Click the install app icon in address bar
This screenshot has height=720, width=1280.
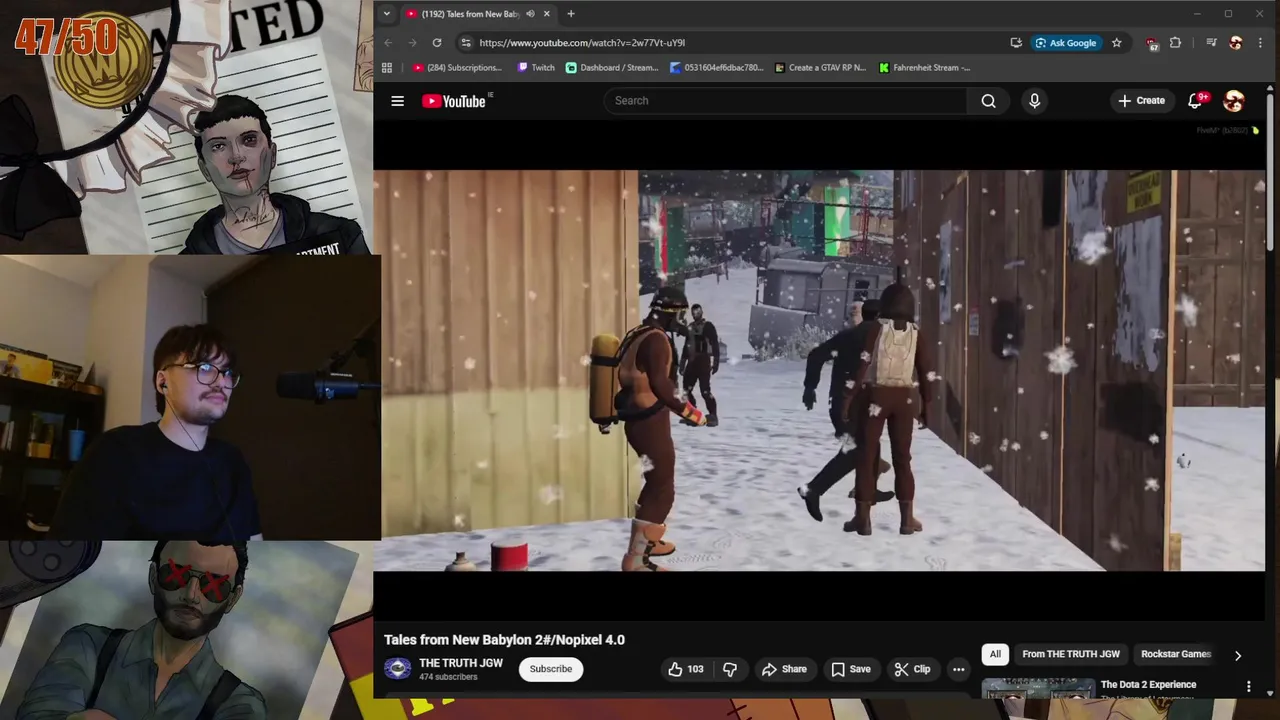(x=1016, y=43)
